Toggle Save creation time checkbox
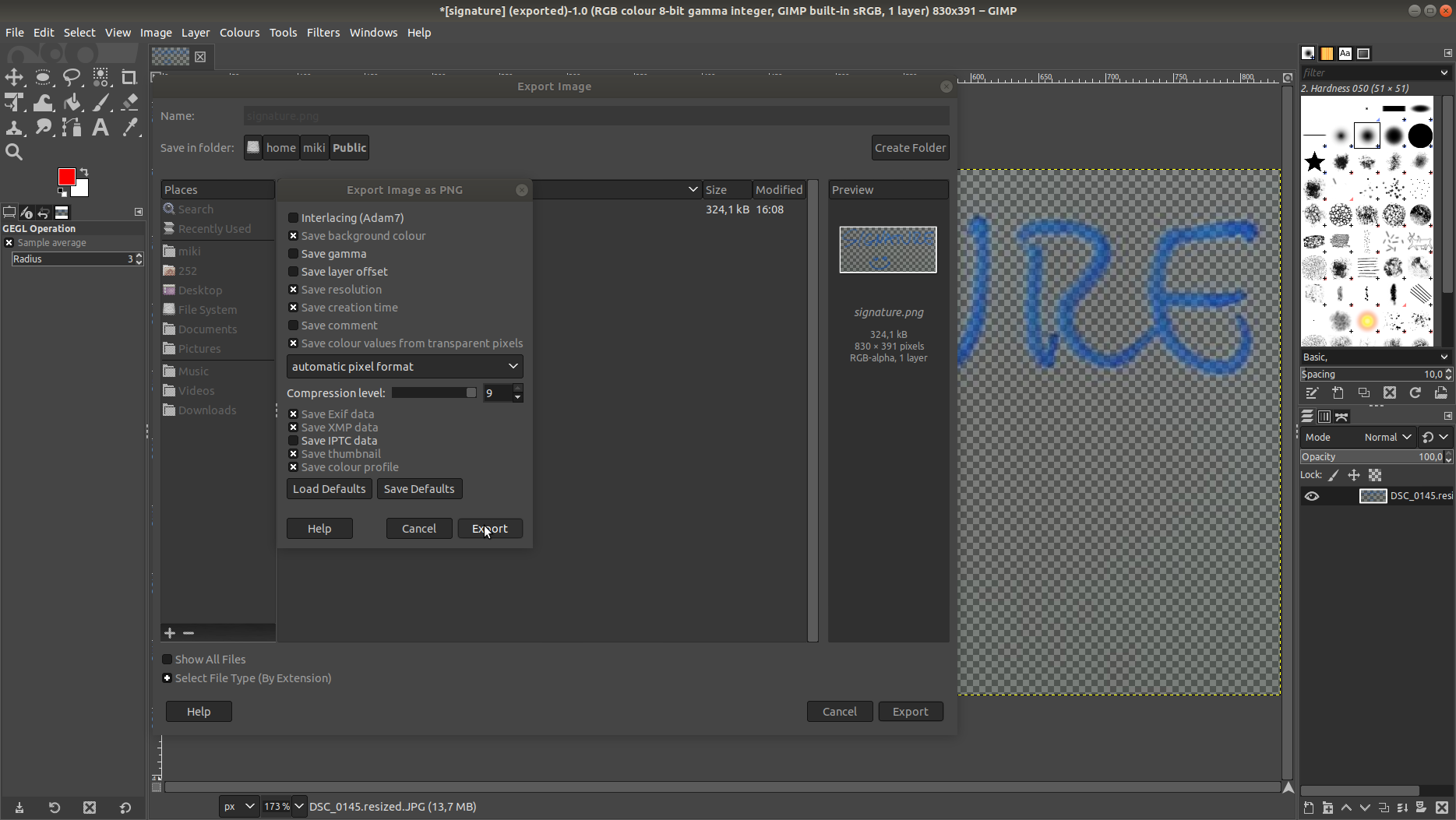1456x820 pixels. pos(293,308)
